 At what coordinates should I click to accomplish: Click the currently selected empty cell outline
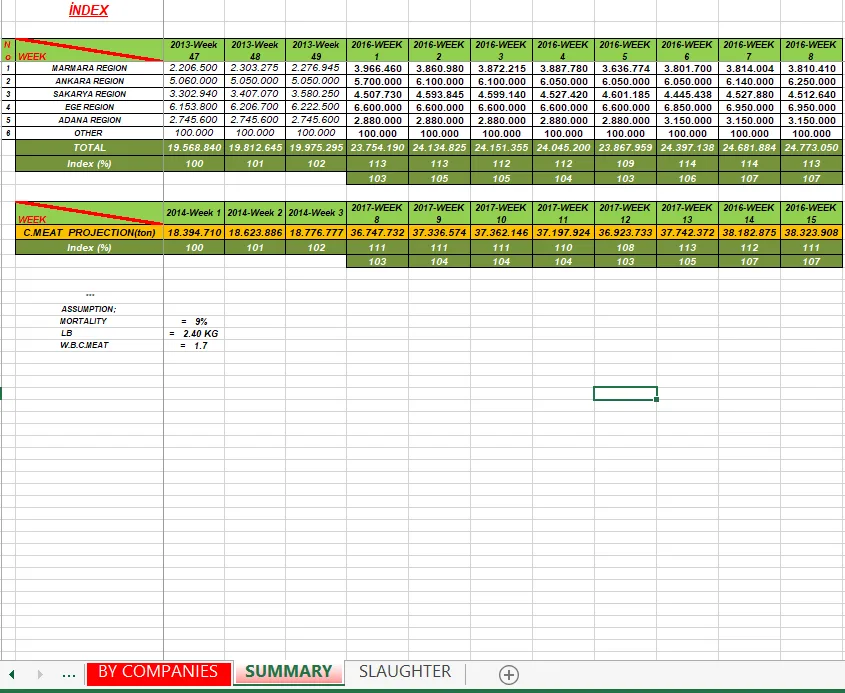point(625,393)
